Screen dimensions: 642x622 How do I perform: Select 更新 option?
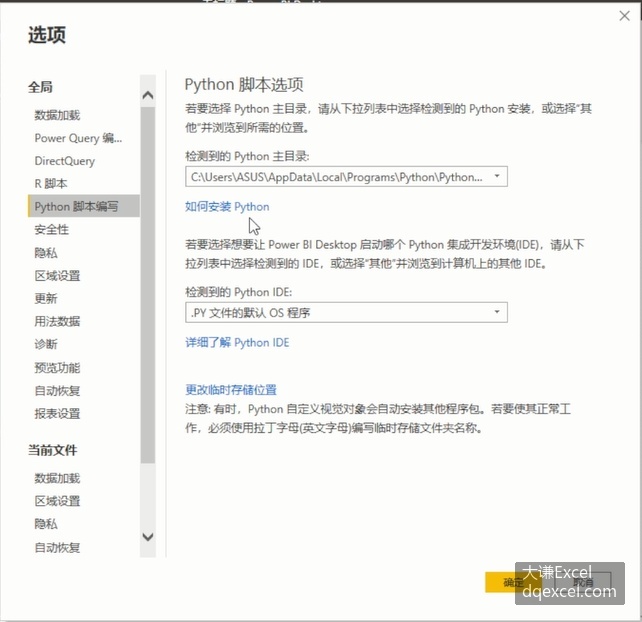[46, 298]
